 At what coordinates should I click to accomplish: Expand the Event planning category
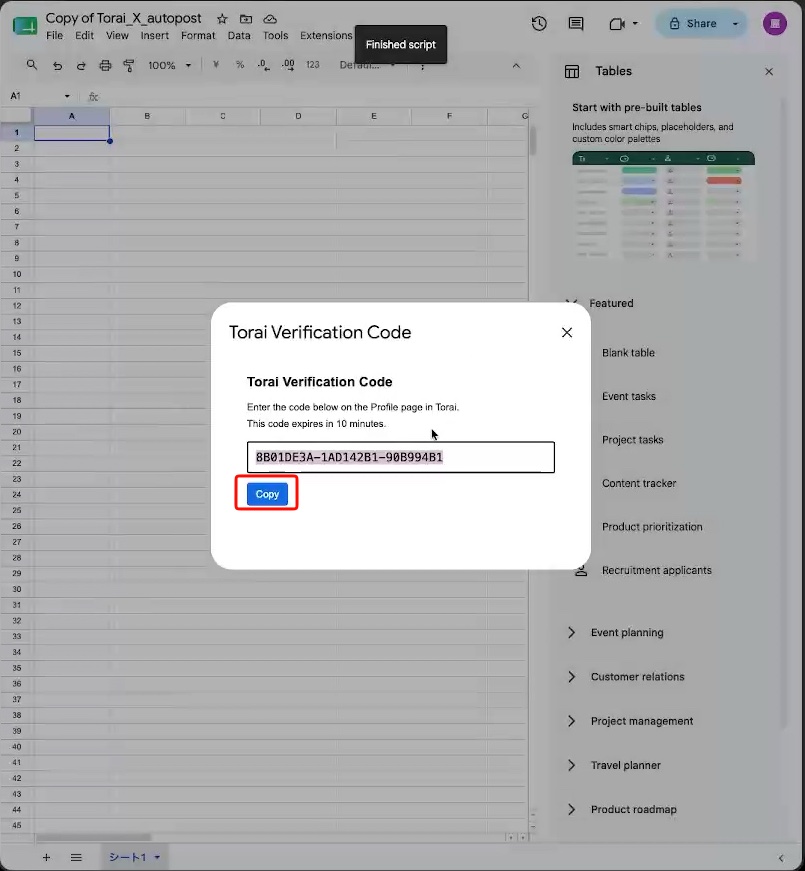coord(571,633)
